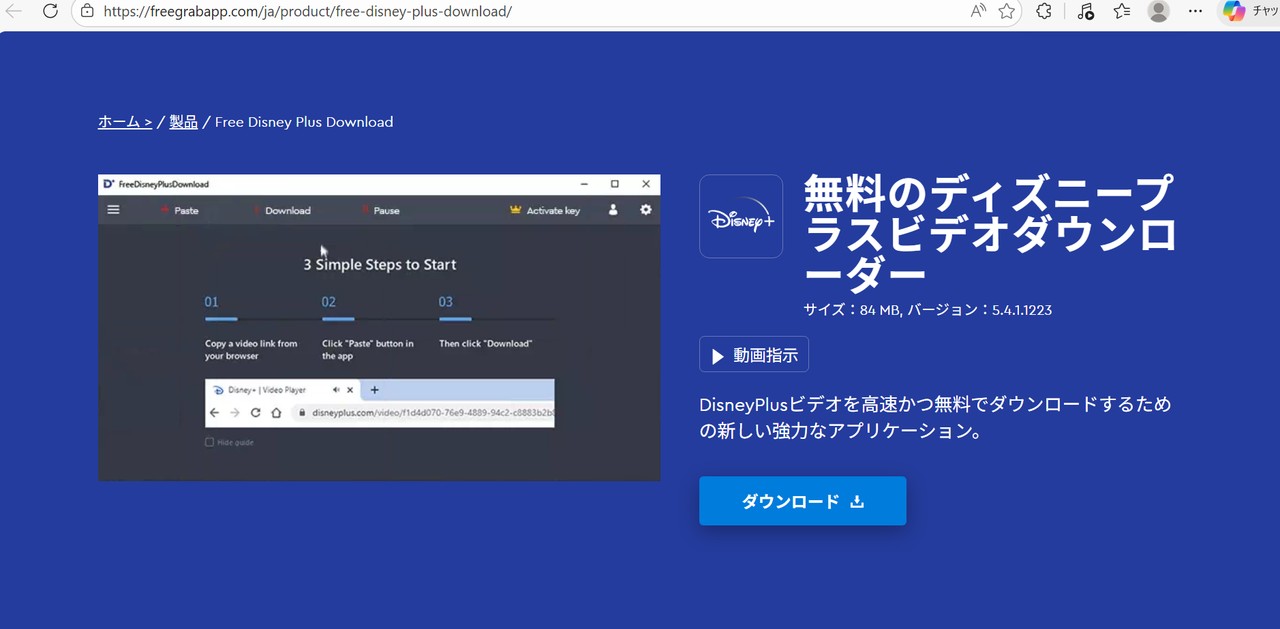Open the Edge ellipsis options menu
Image resolution: width=1280 pixels, height=629 pixels.
point(1195,11)
